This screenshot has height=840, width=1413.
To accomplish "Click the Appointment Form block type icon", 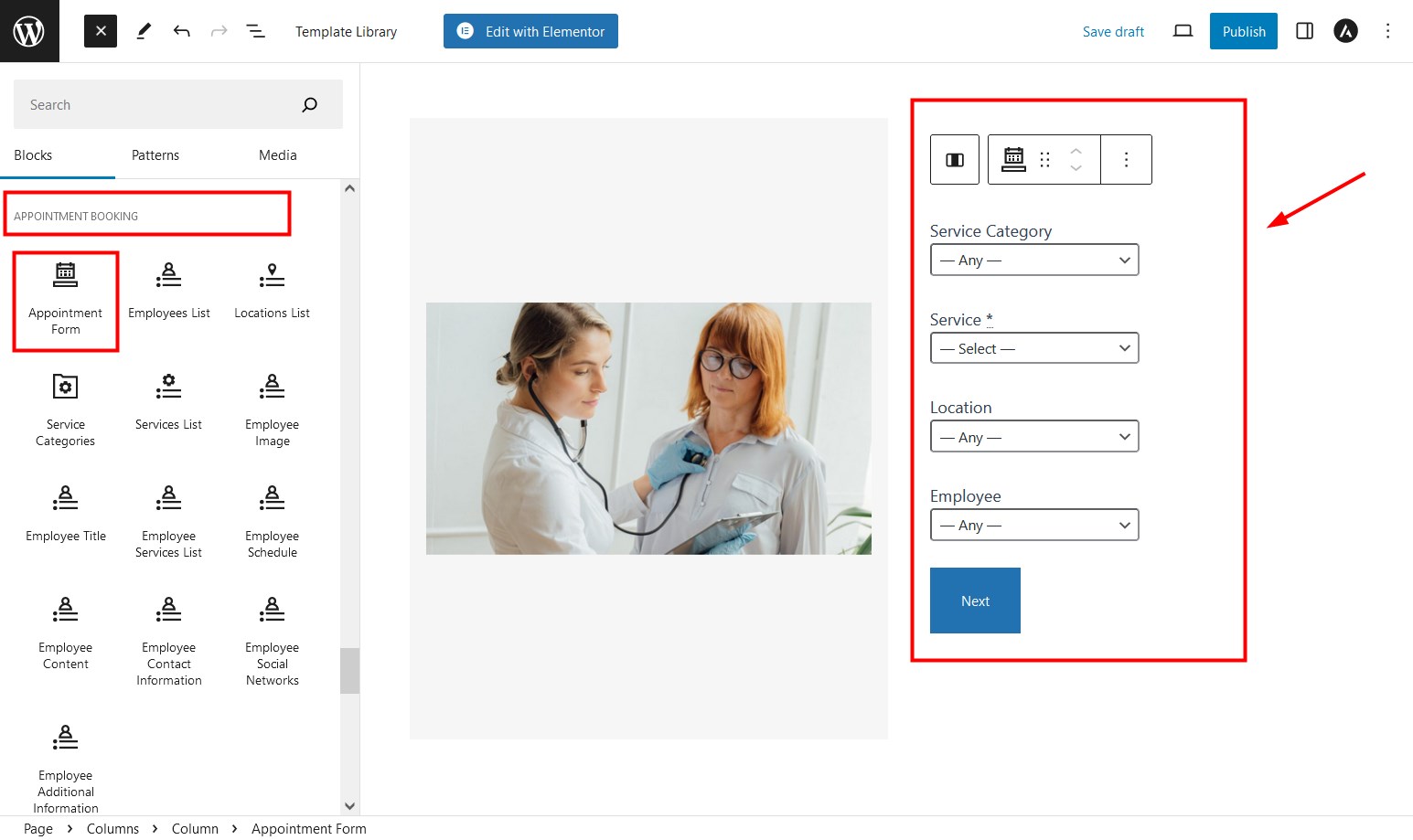I will point(1014,160).
